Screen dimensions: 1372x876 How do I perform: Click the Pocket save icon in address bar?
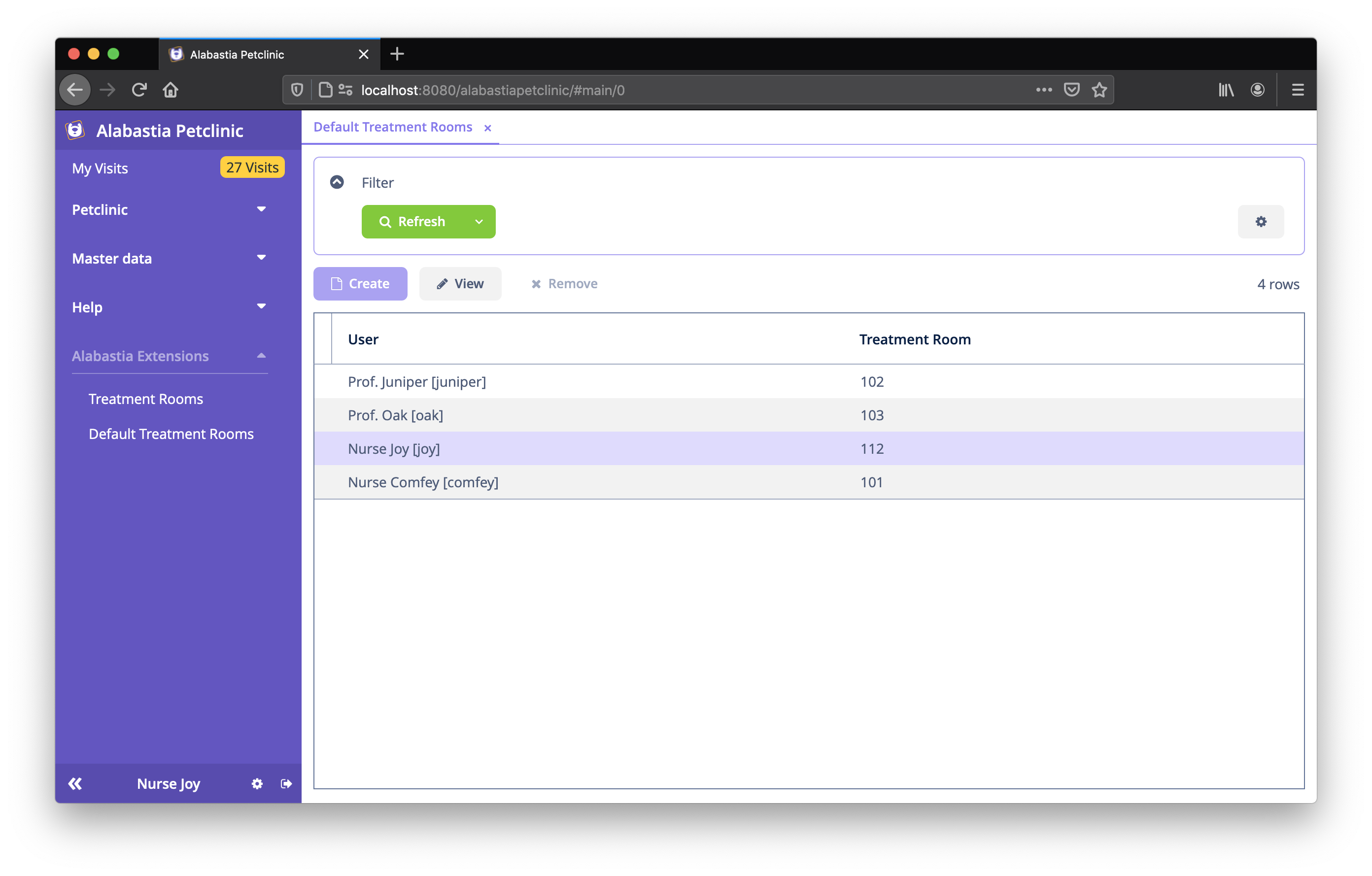click(1071, 90)
